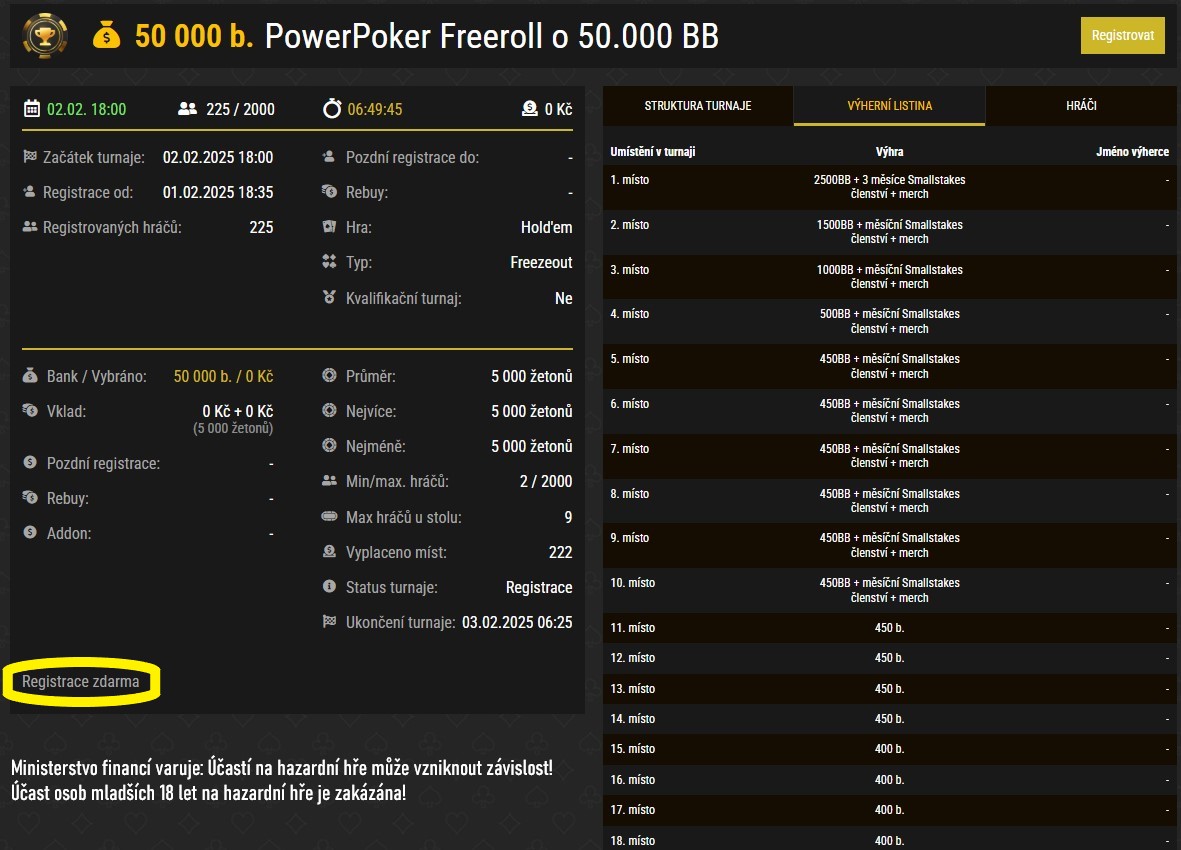Screen dimensions: 1181x850
Task: Click the flag icon next to Začátek turnaje
Action: [30, 157]
